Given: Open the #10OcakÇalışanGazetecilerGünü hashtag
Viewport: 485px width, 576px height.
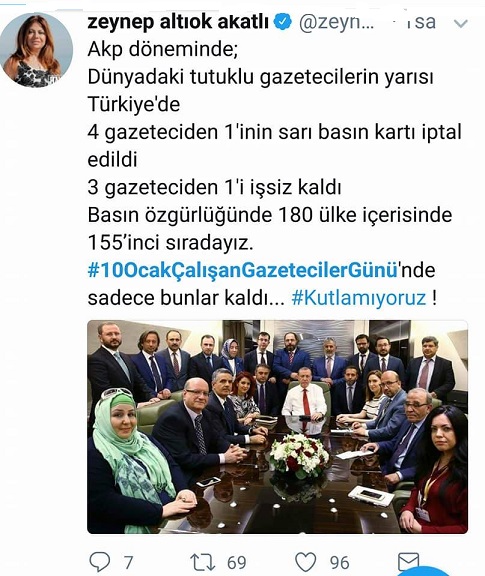Looking at the screenshot, I should (242, 270).
